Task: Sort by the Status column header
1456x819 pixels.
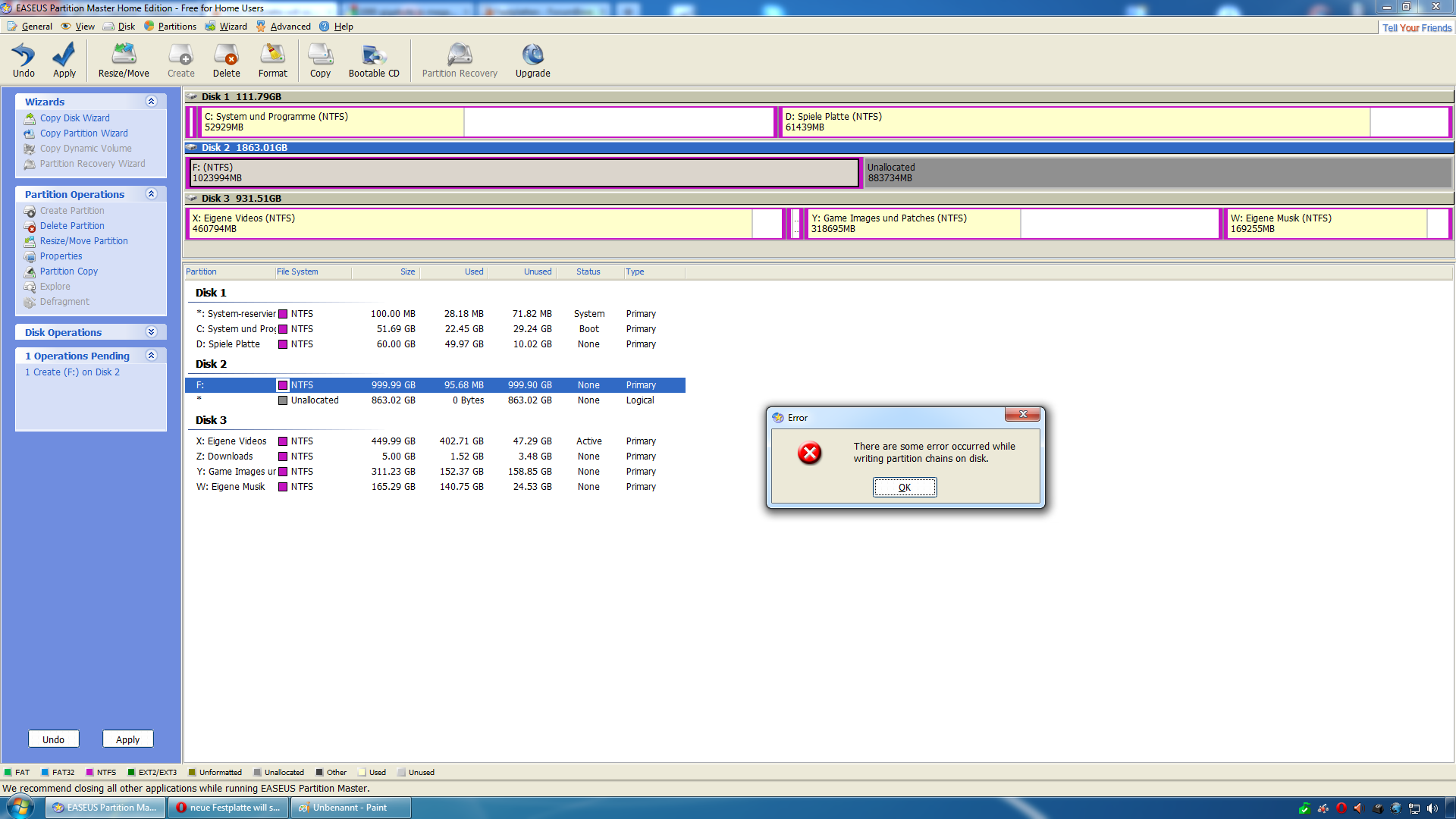Action: [588, 271]
